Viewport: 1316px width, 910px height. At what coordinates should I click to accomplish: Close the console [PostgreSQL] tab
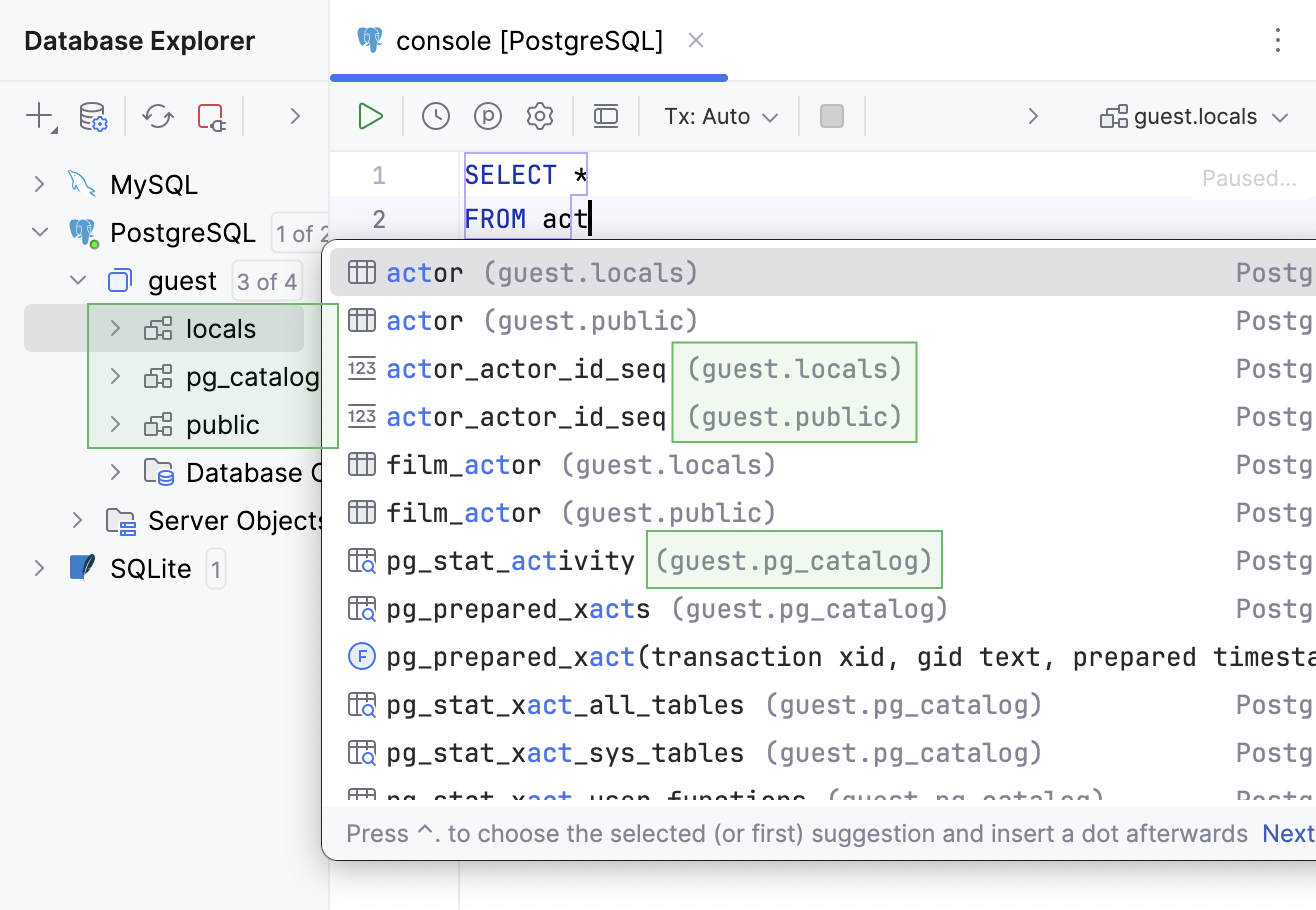696,41
